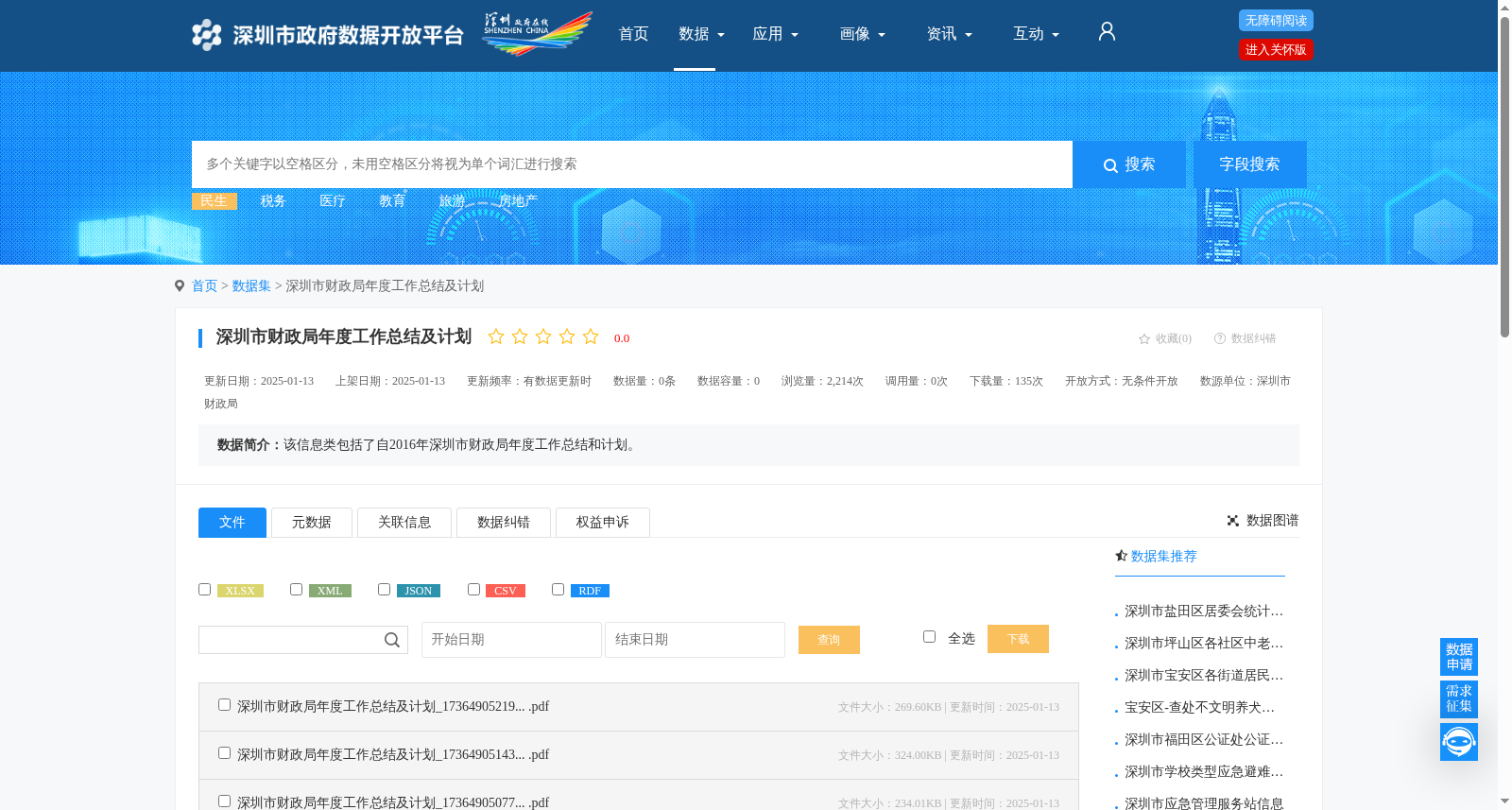Click the 字段搜索 button
The height and width of the screenshot is (810, 1512).
1250,164
